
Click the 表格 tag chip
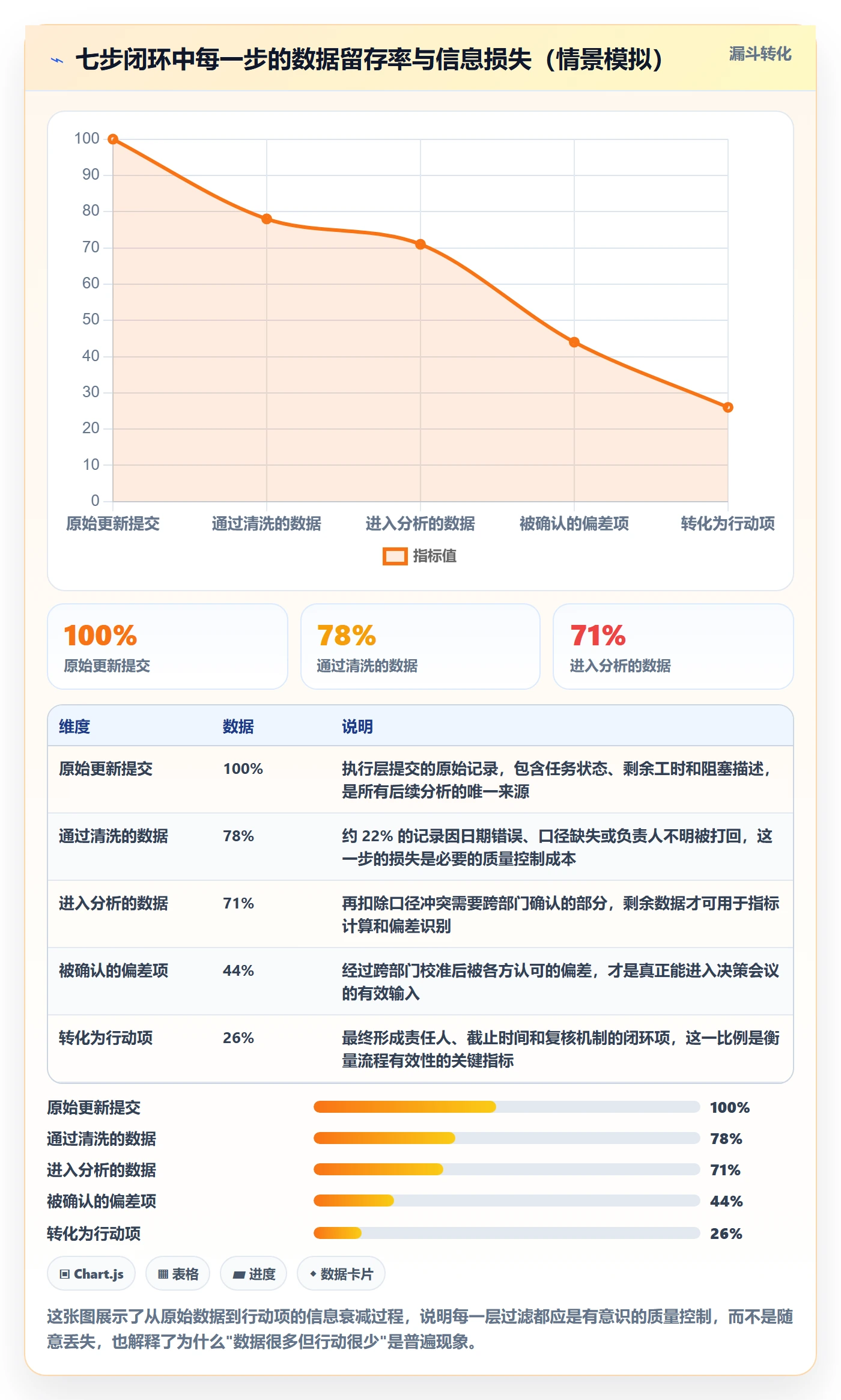pos(178,1274)
